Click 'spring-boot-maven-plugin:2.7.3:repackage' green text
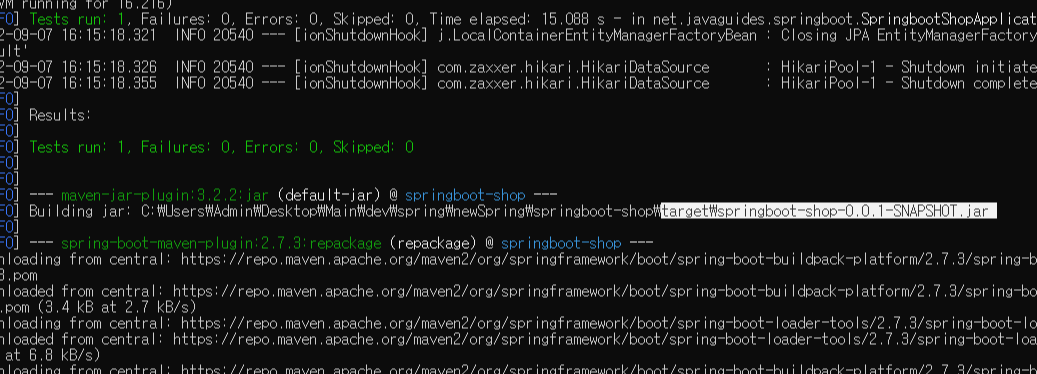1037x374 pixels. pyautogui.click(x=221, y=244)
